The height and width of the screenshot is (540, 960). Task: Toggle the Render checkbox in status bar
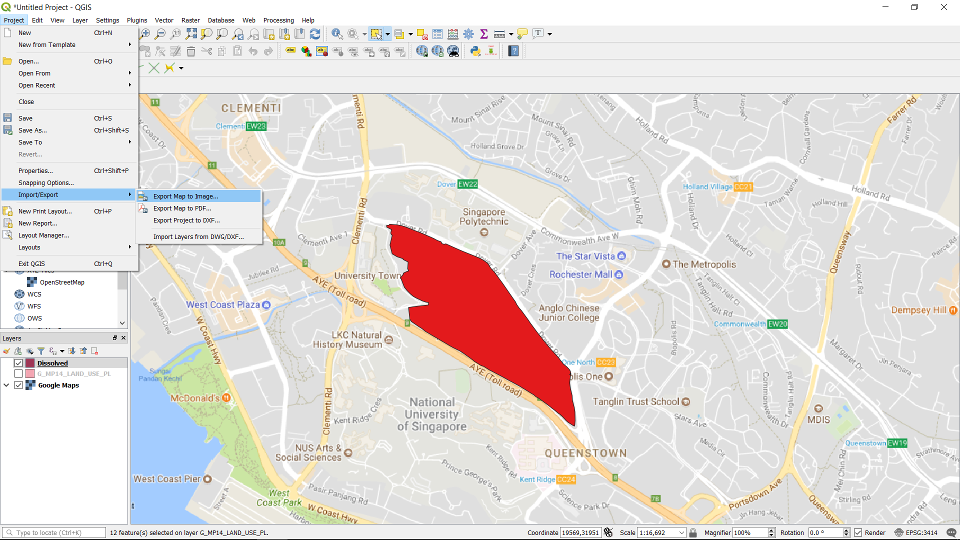point(858,533)
